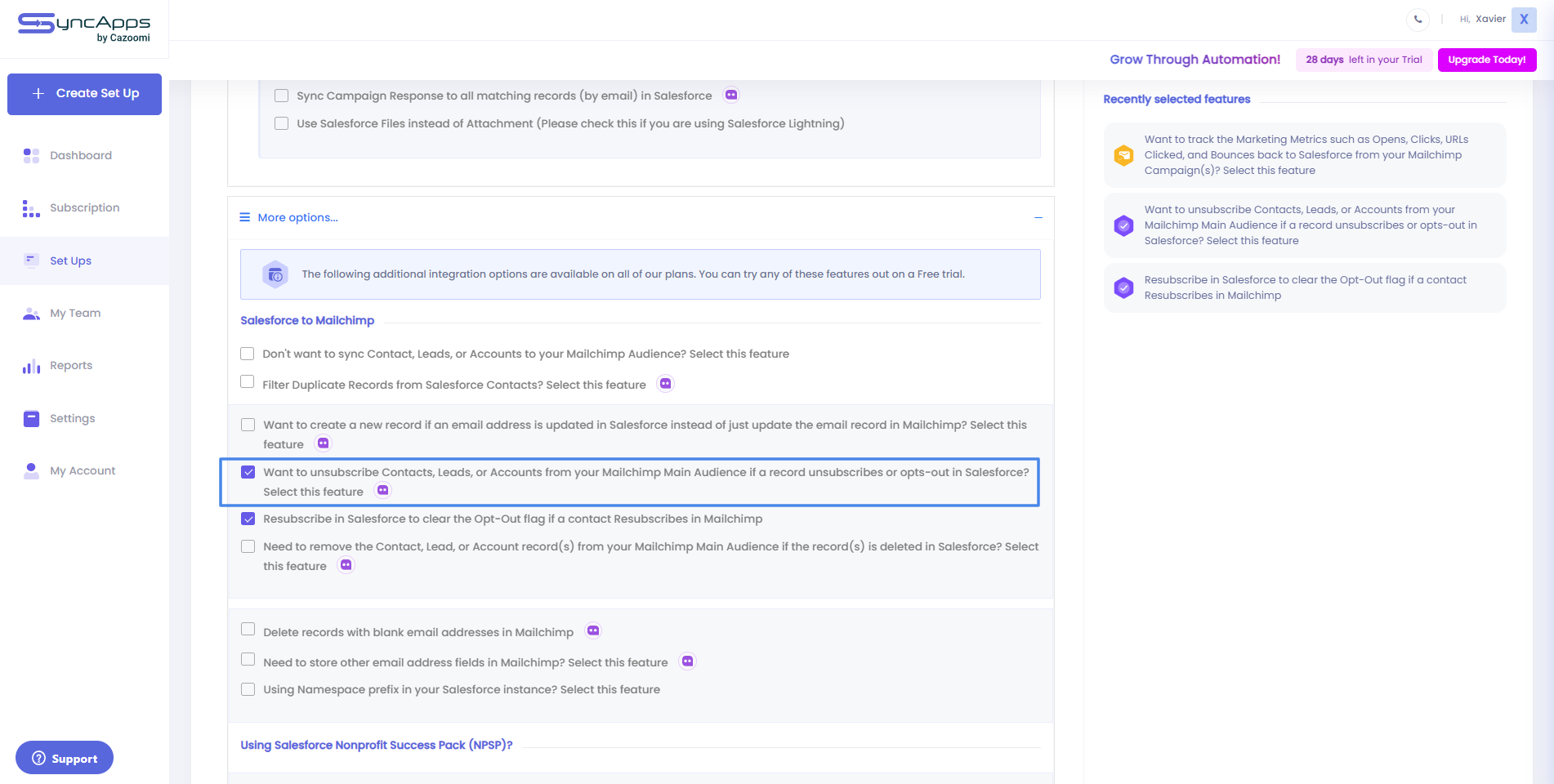This screenshot has width=1554, height=784.
Task: Click the Support question mark icon
Action: [39, 758]
